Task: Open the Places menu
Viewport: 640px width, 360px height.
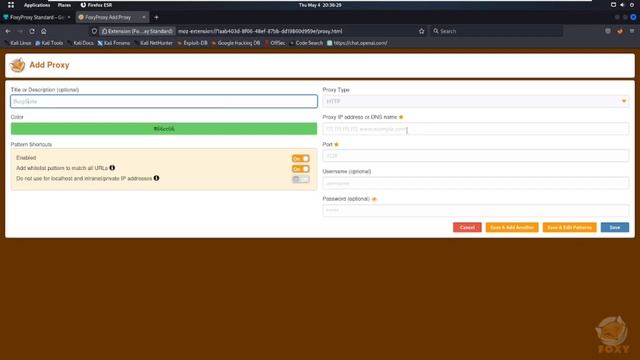Action: tap(64, 5)
